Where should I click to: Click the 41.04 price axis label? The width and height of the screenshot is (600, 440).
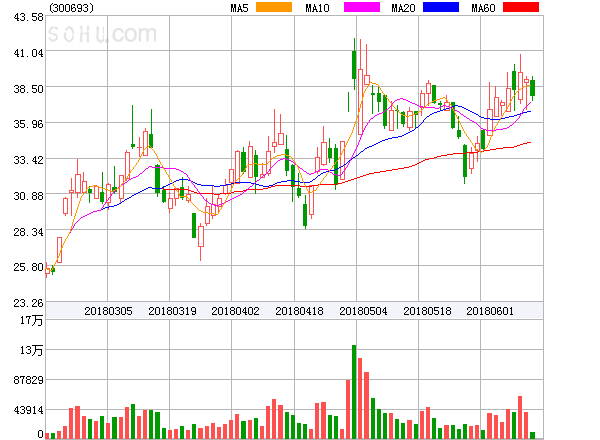click(29, 53)
